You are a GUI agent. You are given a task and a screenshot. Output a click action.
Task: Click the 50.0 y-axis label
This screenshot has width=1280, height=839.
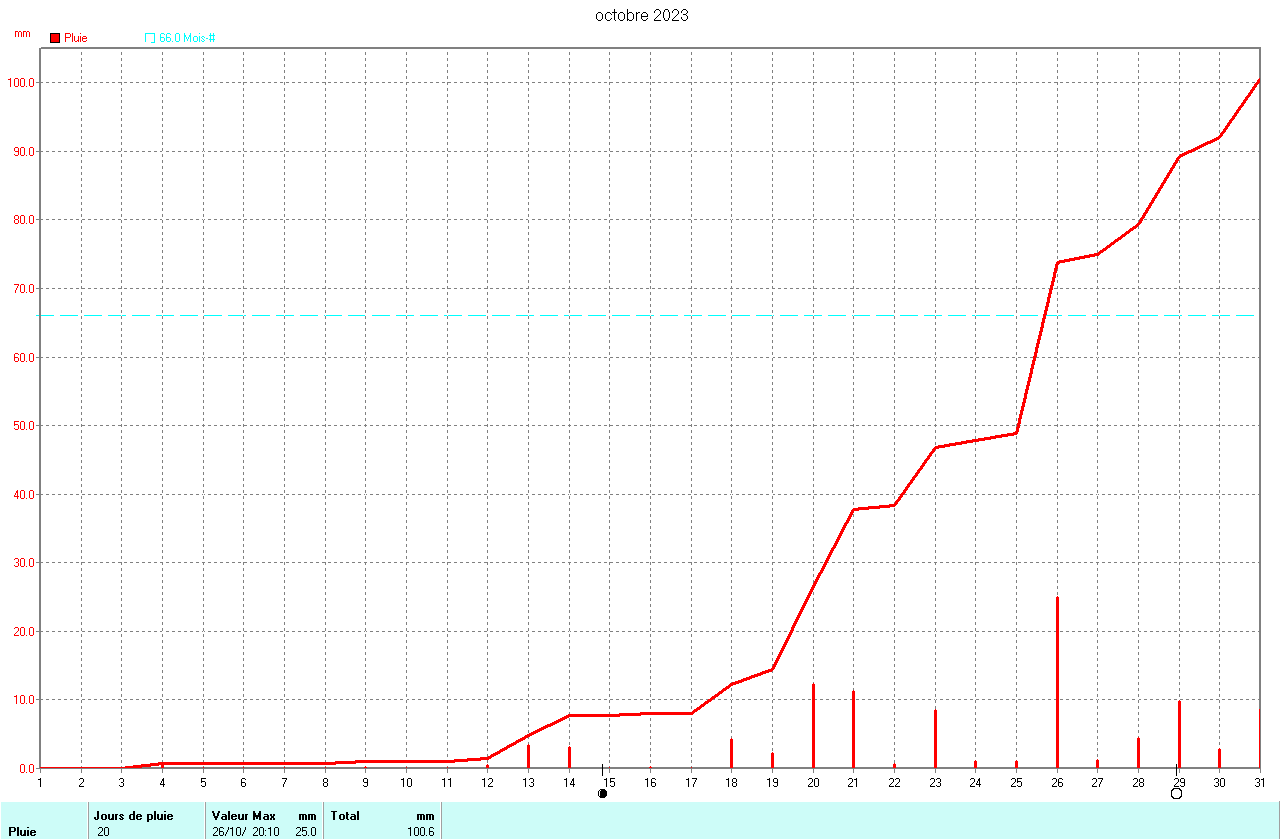pyautogui.click(x=23, y=426)
